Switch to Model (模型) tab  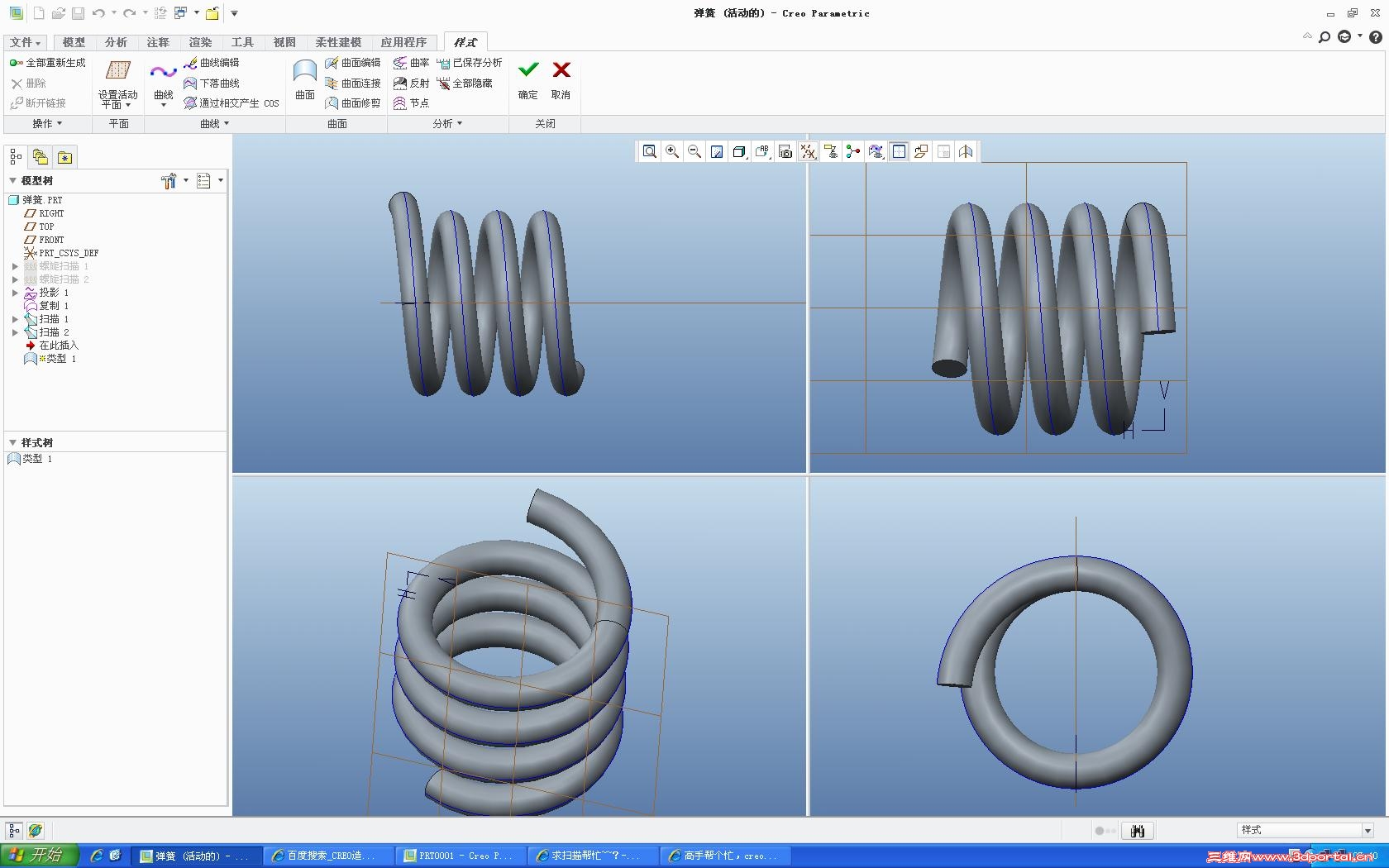[x=74, y=42]
